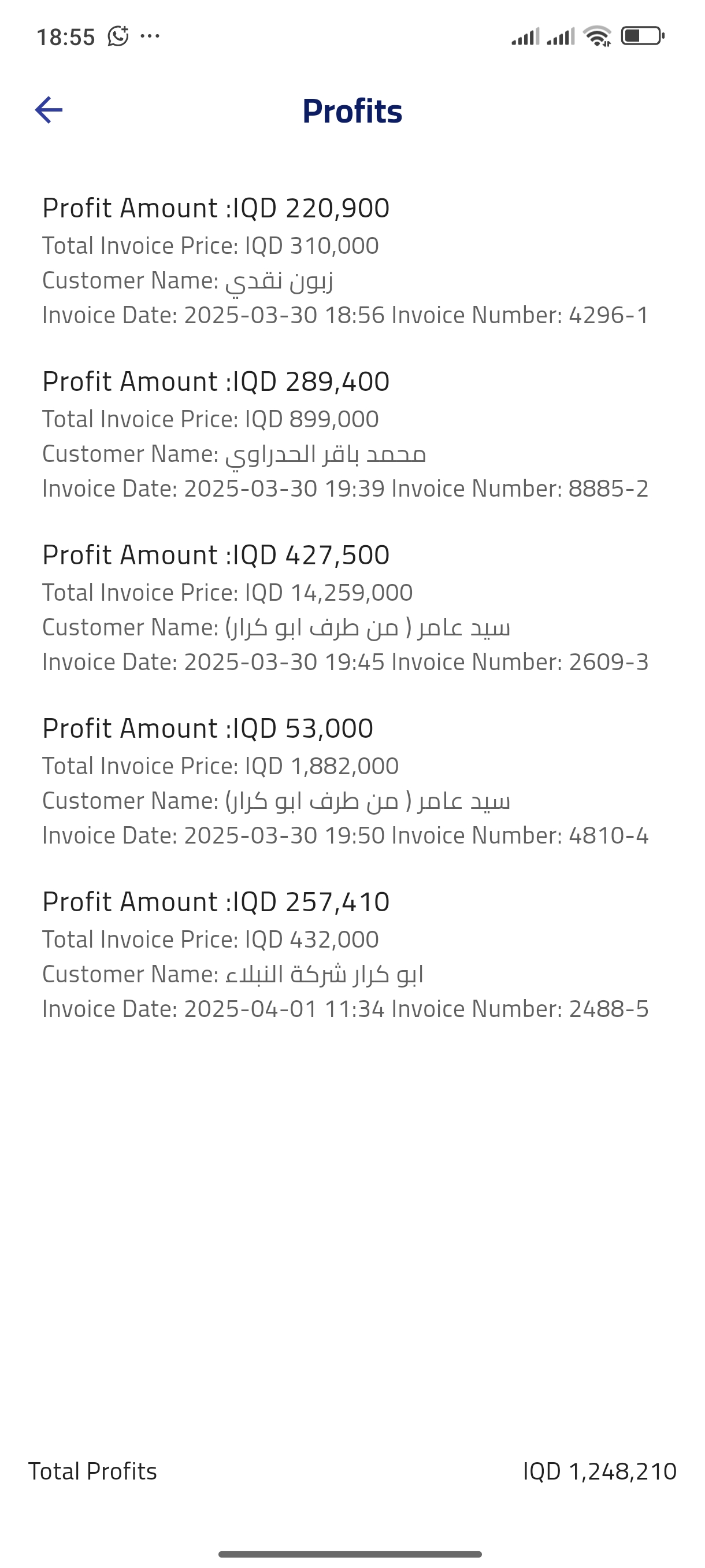
Task: Tap the 18:55 clock in status bar
Action: [66, 37]
